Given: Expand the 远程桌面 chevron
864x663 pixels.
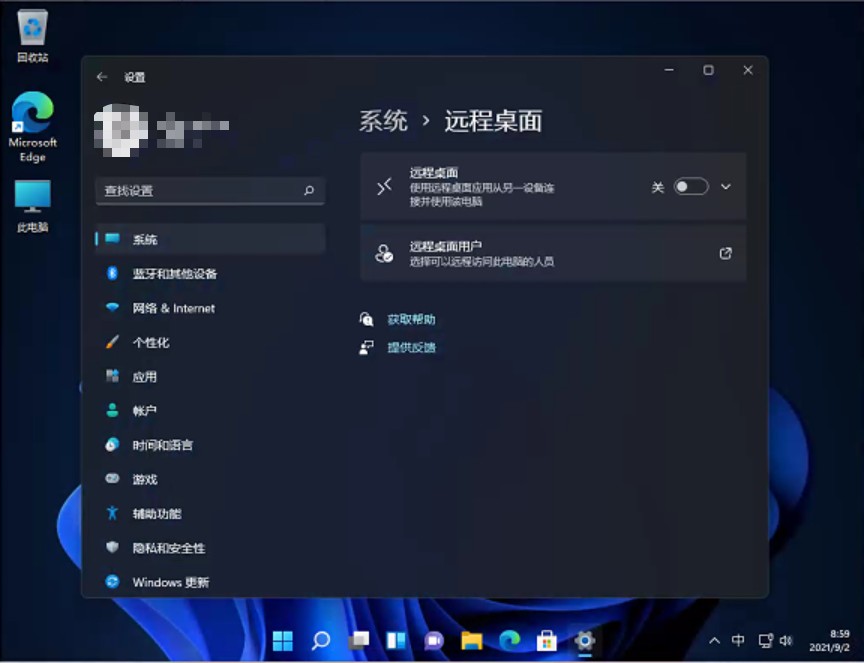Looking at the screenshot, I should click(x=726, y=187).
